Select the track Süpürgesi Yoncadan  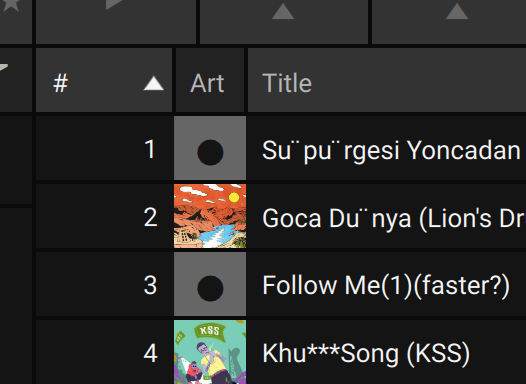pos(391,151)
